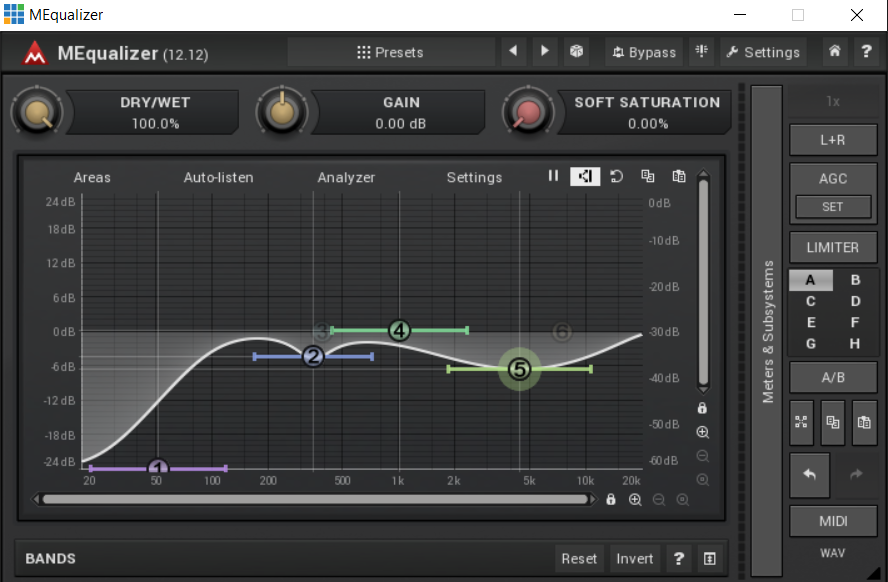Open the global Settings wrench button
Screen dimensions: 888x582
click(763, 52)
